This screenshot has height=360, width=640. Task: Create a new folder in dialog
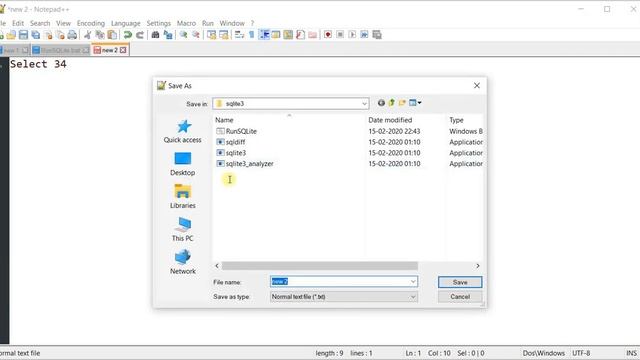click(402, 103)
